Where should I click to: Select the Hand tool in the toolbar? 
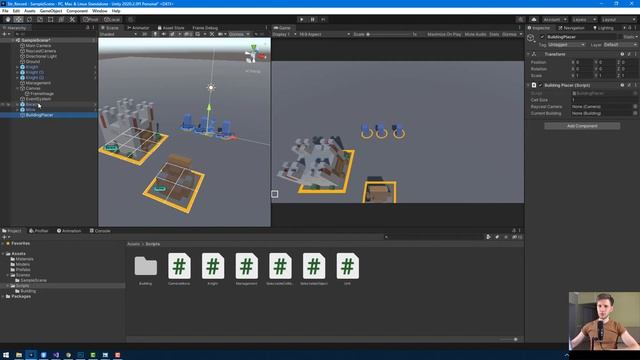click(8, 20)
